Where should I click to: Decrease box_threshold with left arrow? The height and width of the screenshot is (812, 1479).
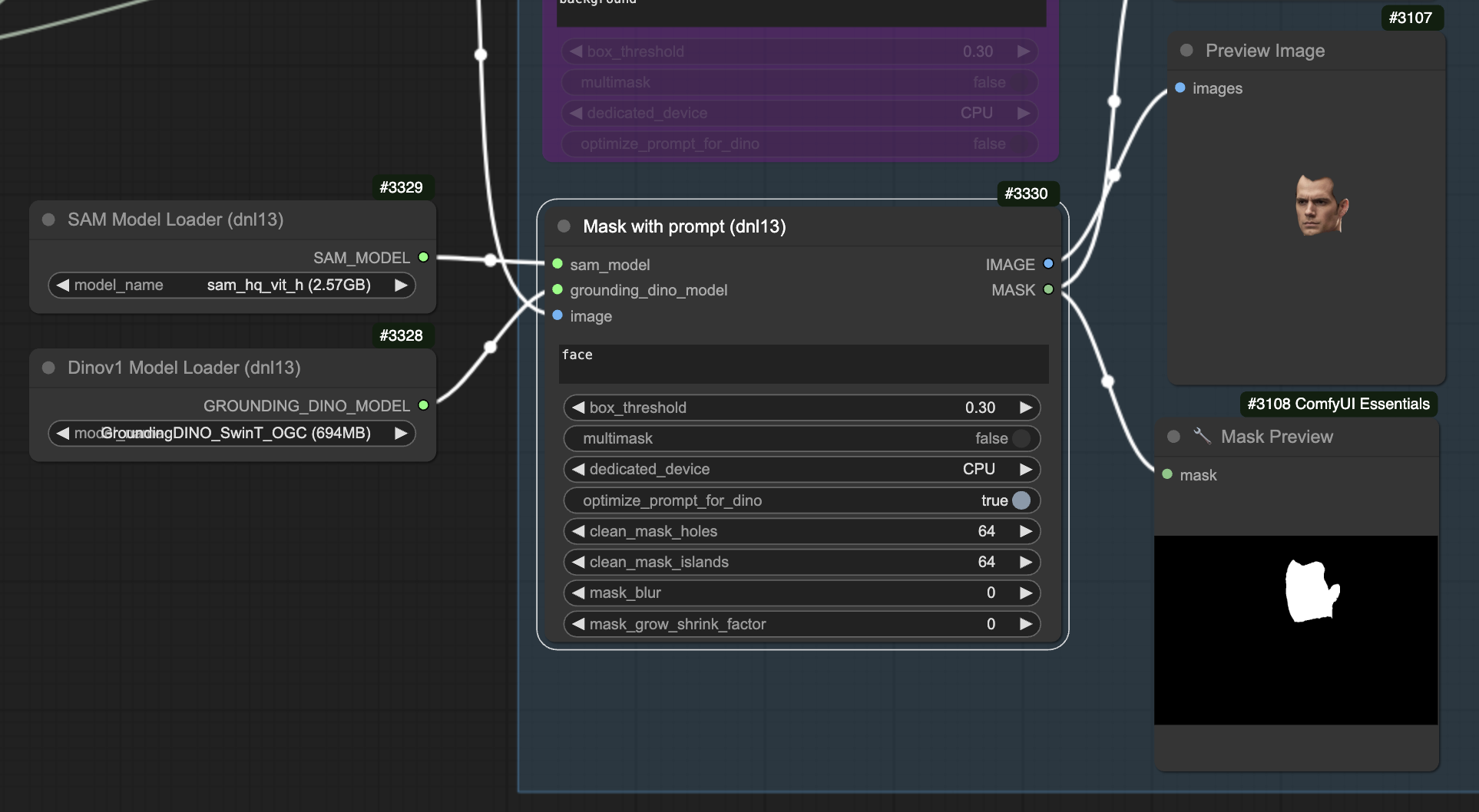tap(577, 408)
